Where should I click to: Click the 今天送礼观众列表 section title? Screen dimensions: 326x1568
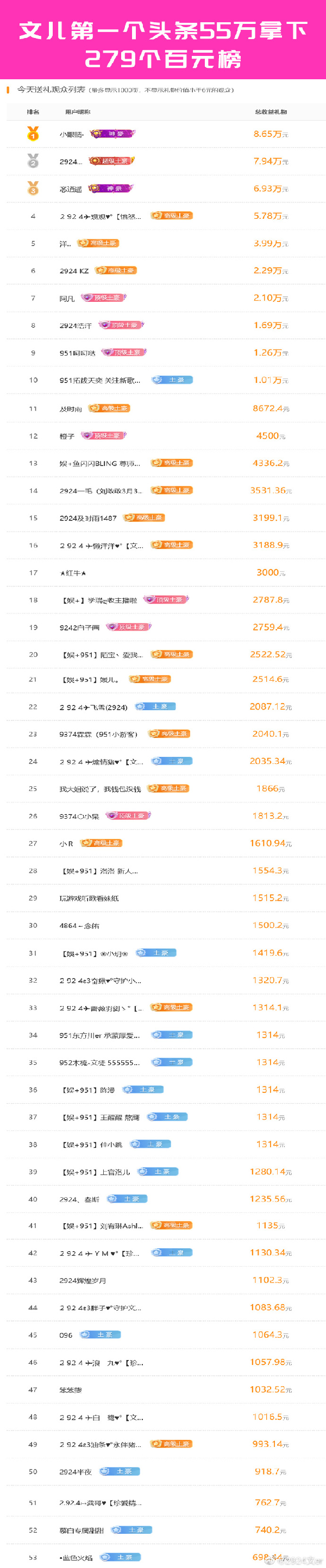pyautogui.click(x=51, y=90)
